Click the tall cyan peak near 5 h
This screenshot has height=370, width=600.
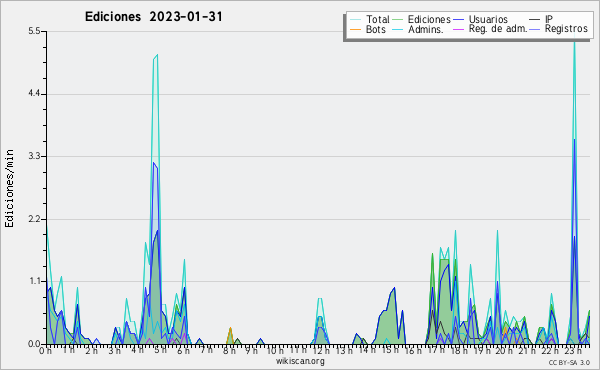coord(156,57)
